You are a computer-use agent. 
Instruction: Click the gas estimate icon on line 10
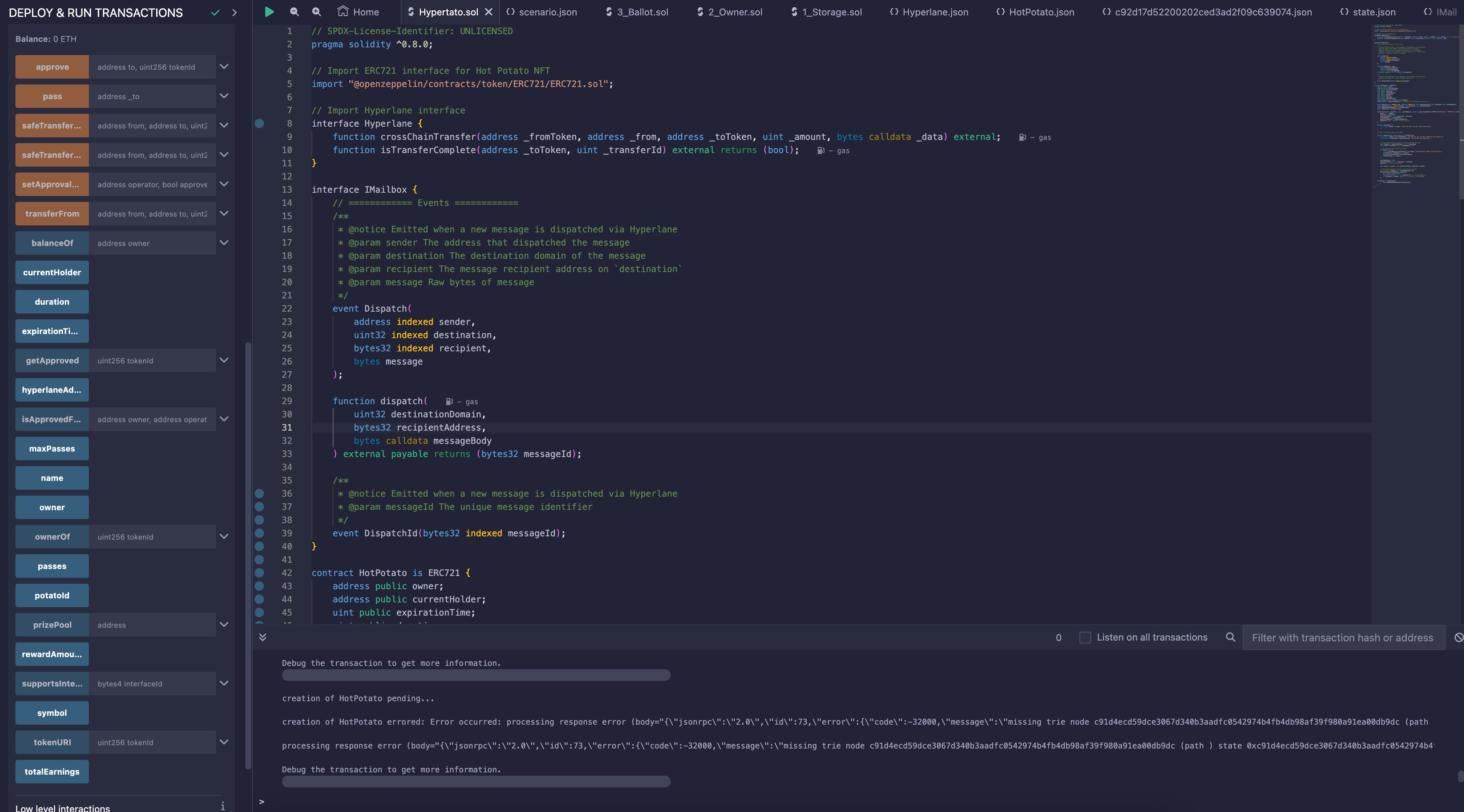coord(821,151)
